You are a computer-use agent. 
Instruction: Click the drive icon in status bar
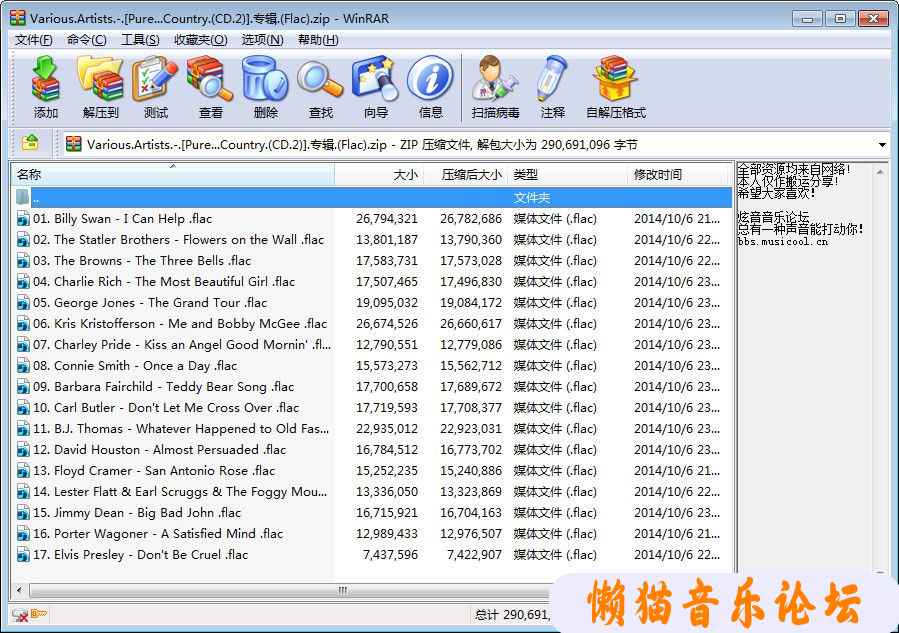pyautogui.click(x=20, y=615)
